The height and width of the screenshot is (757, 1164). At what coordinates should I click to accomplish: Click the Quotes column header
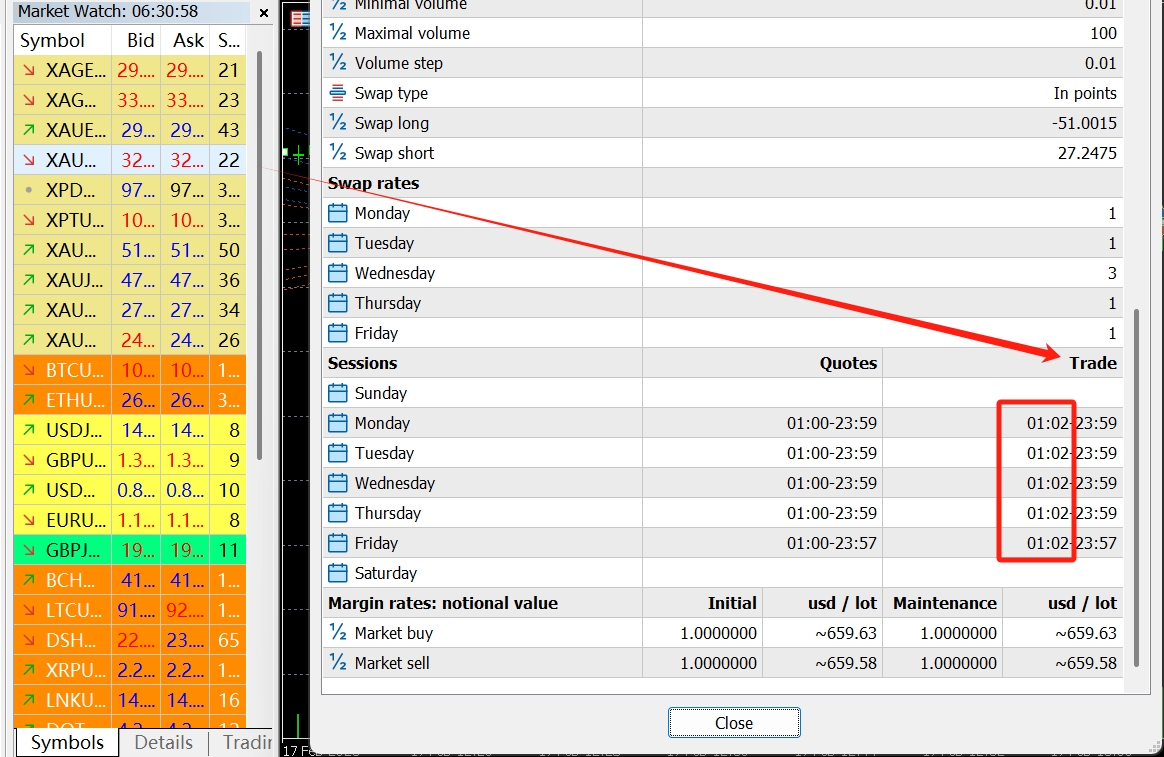pos(848,363)
